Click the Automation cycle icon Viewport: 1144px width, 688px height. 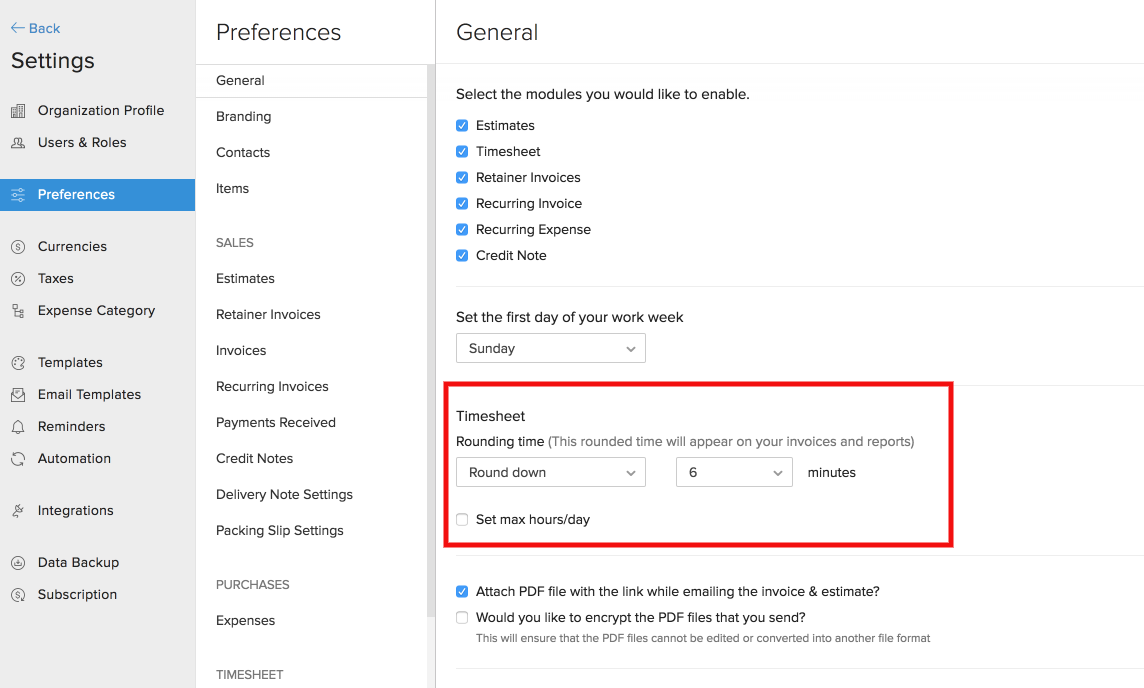click(18, 459)
